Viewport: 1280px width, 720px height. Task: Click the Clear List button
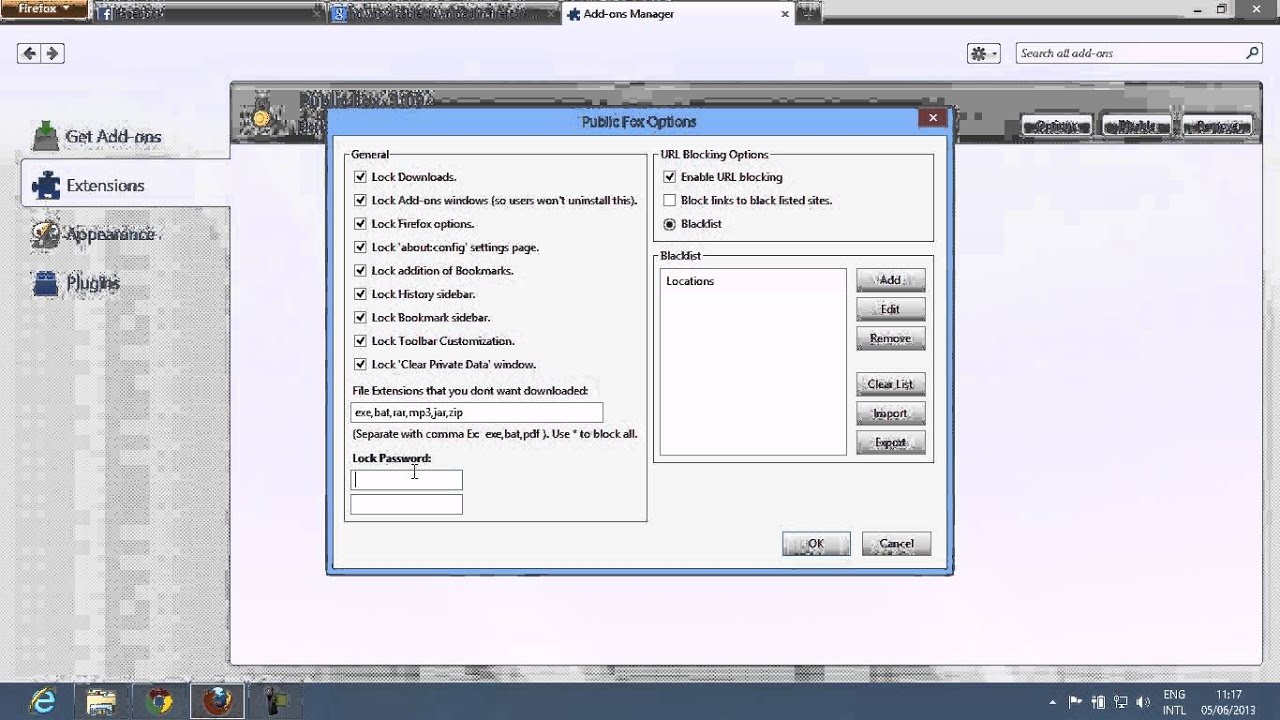tap(890, 384)
